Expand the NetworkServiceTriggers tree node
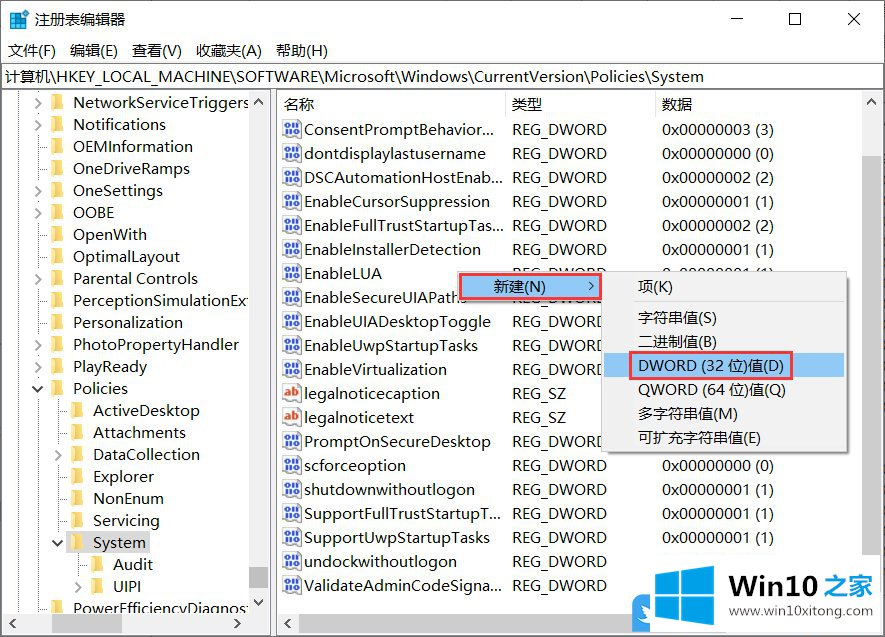Image resolution: width=885 pixels, height=637 pixels. (x=38, y=103)
